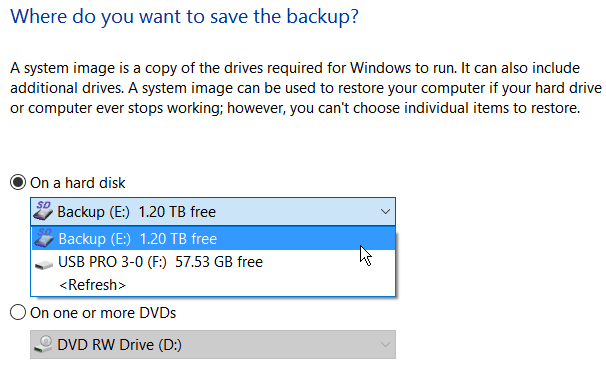Click the SD drive icon in the combo box
The width and height of the screenshot is (606, 389).
[x=43, y=211]
